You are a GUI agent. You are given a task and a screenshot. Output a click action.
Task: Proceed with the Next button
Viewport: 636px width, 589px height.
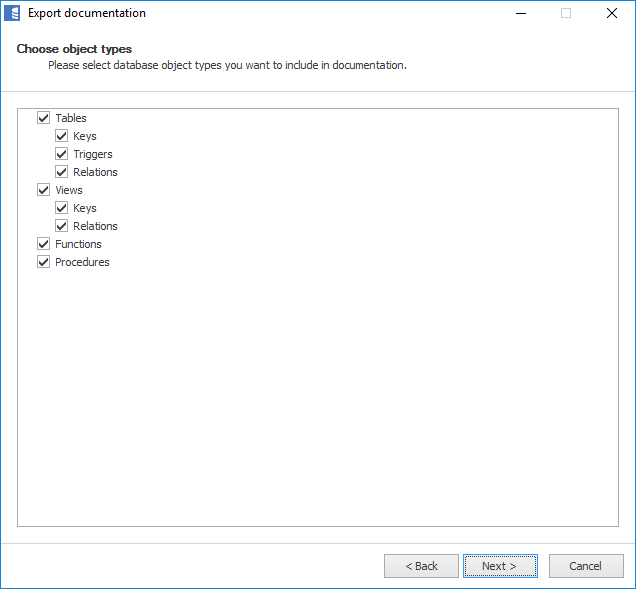pyautogui.click(x=500, y=566)
